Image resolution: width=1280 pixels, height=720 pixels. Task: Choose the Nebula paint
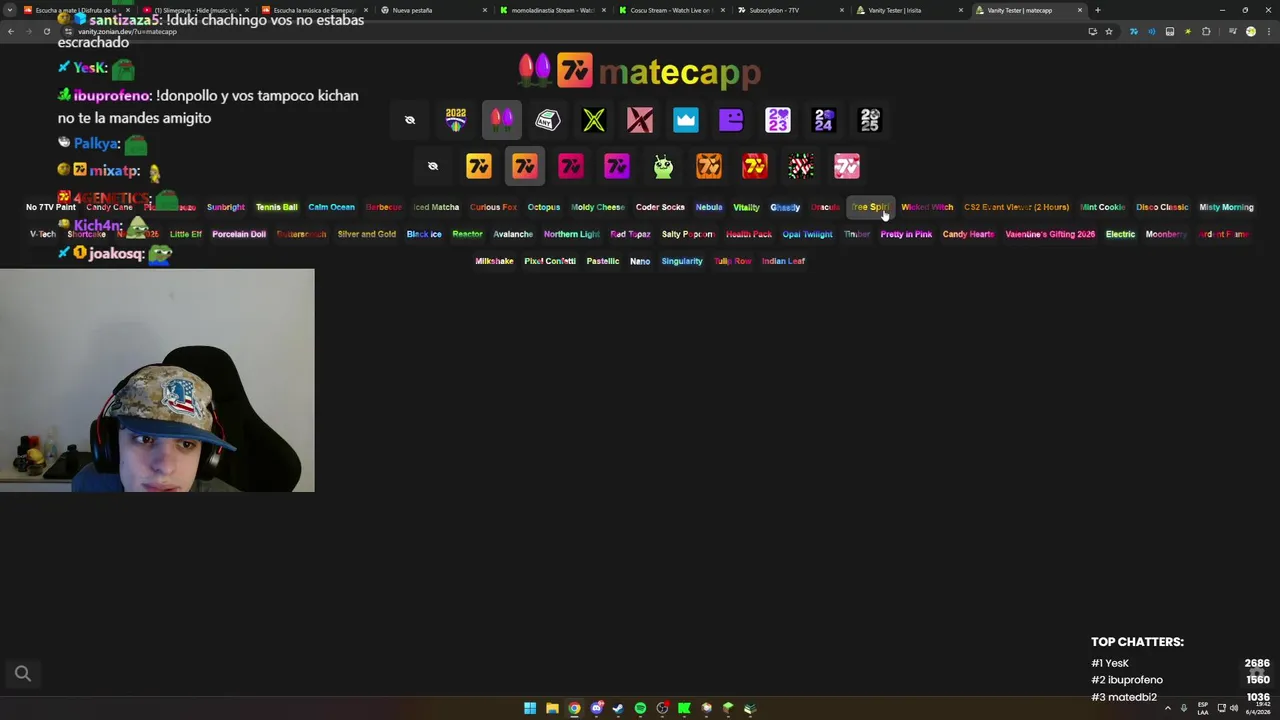(709, 207)
